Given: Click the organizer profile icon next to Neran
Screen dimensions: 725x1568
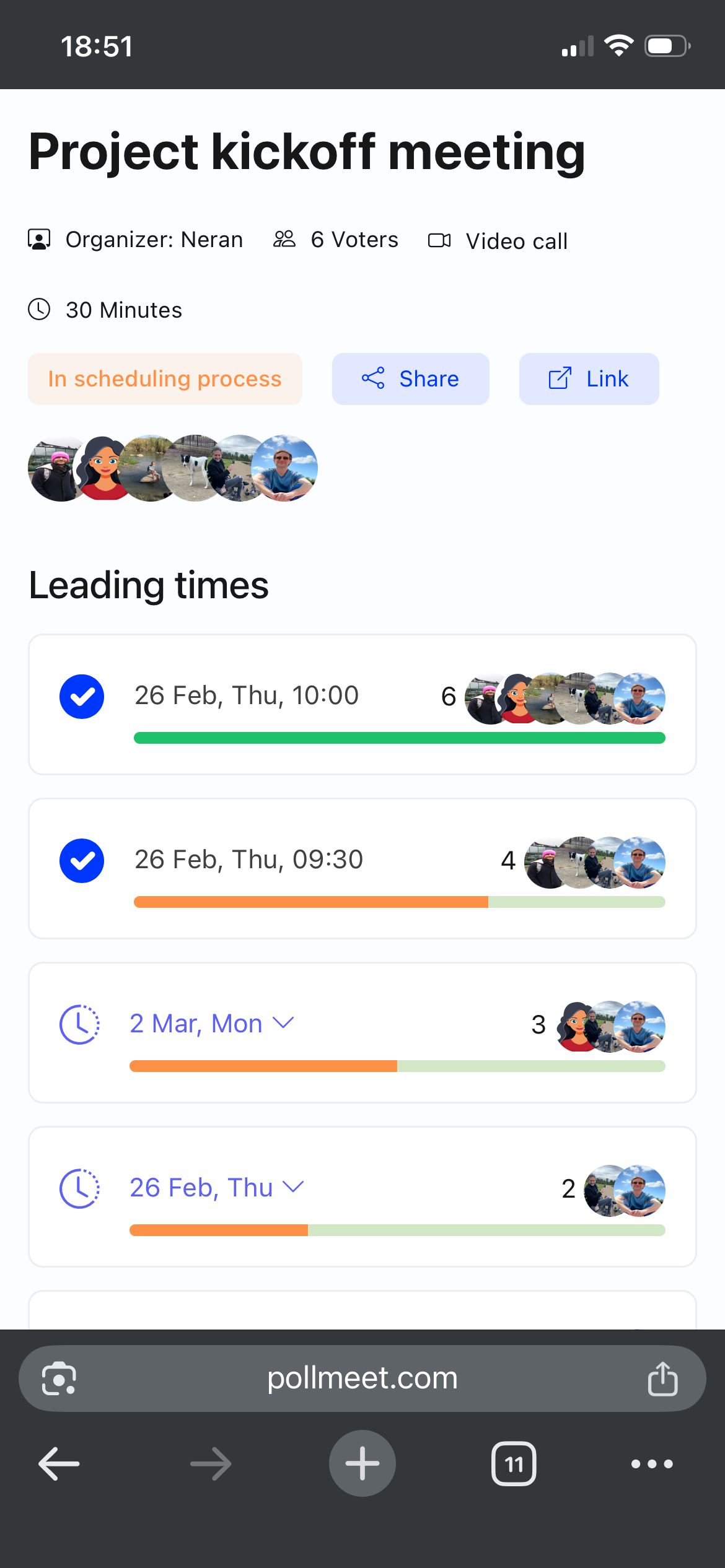Looking at the screenshot, I should pyautogui.click(x=40, y=240).
